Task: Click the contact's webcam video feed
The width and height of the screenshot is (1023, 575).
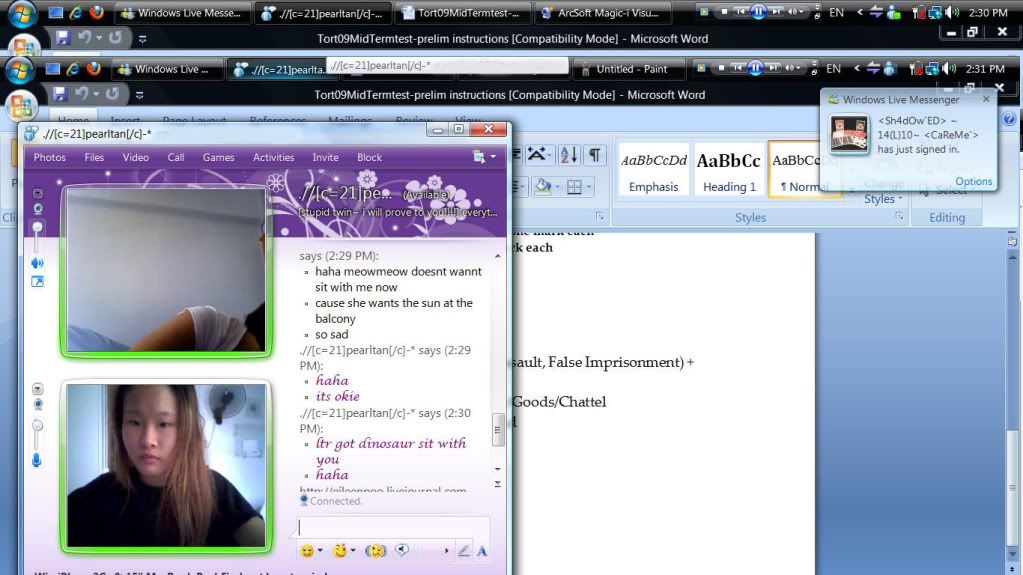Action: (166, 270)
